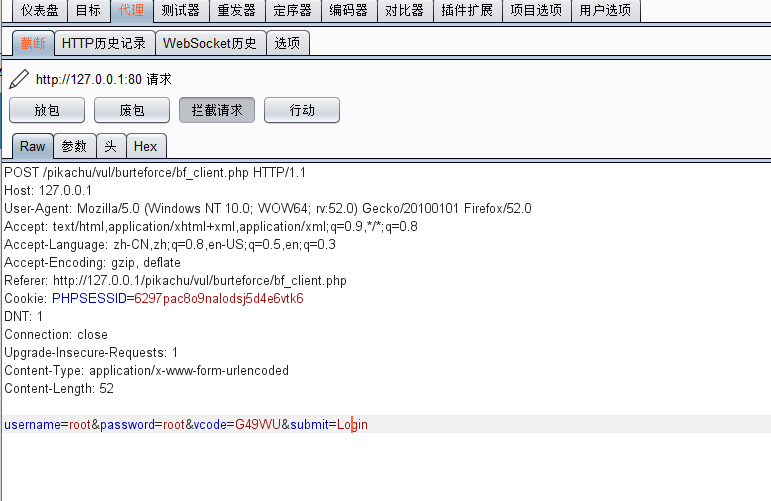
Task: Switch to the 头 headers view tab
Action: 111,147
